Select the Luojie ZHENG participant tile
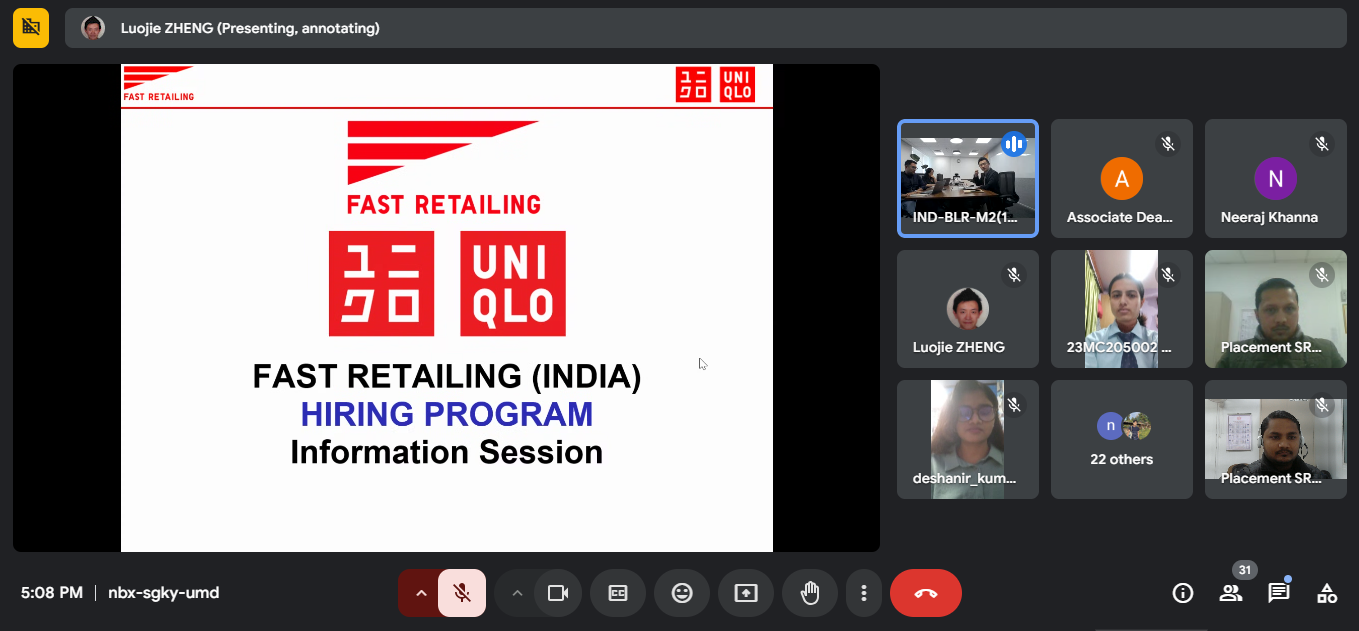Viewport: 1359px width, 631px height. point(968,309)
